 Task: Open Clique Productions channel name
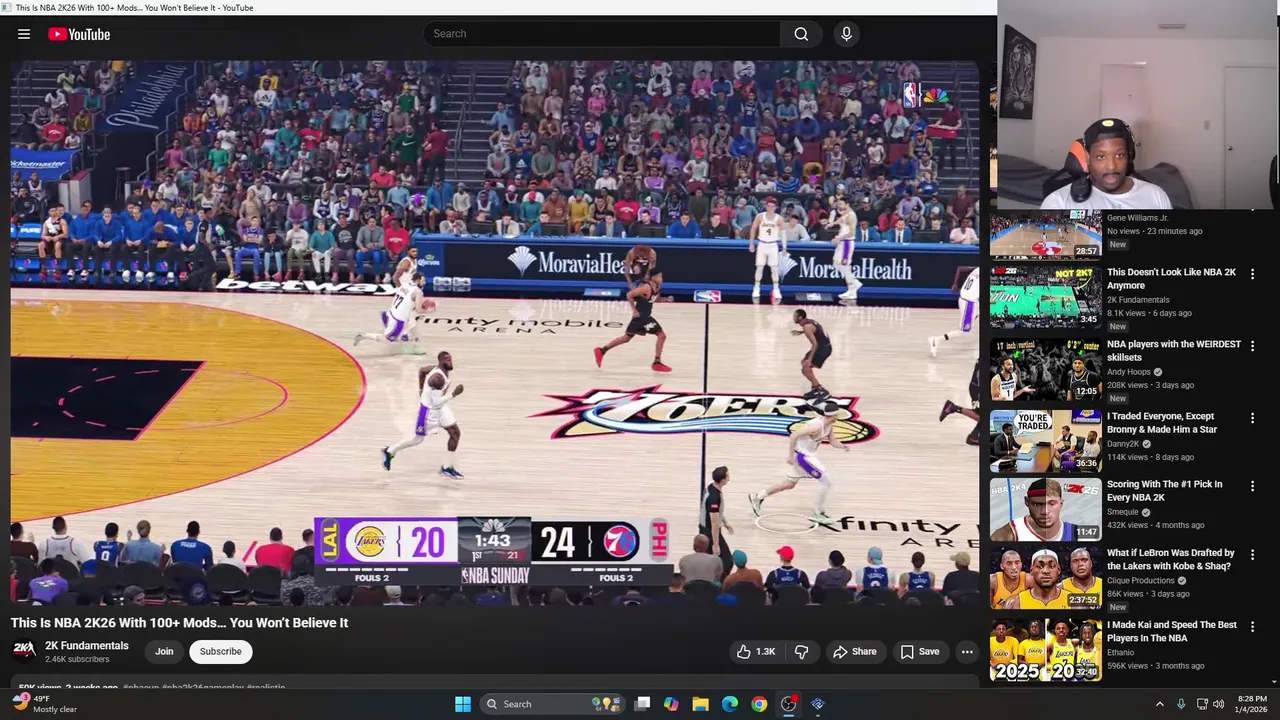(x=1141, y=581)
